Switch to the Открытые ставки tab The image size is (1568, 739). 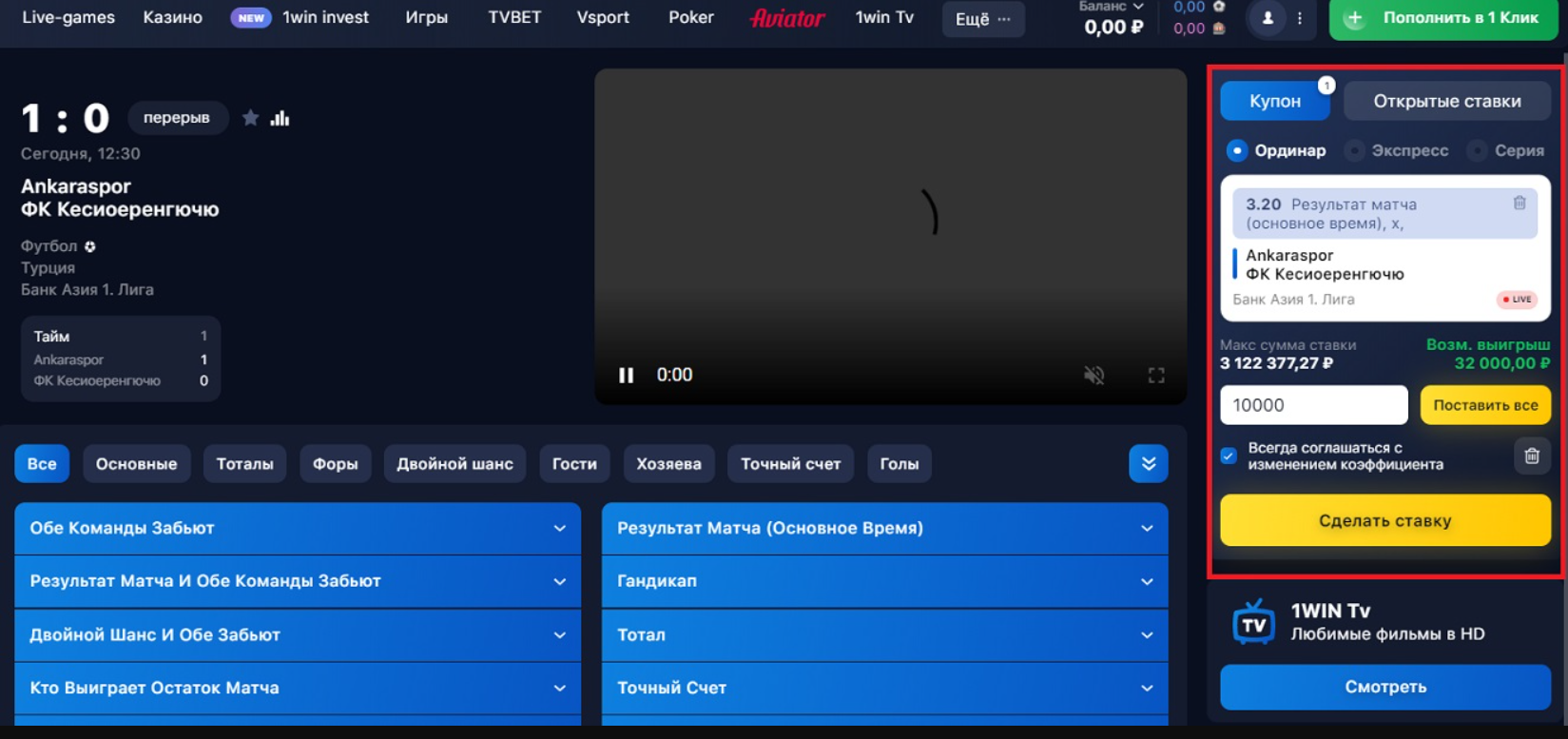(x=1446, y=101)
